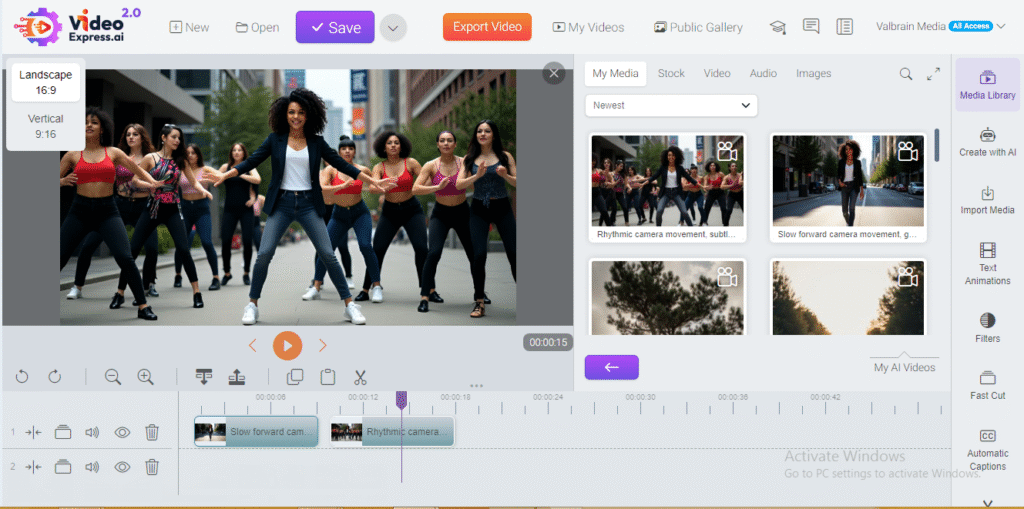Viewport: 1024px width, 509px height.
Task: Click the media library scrollbar
Action: (938, 145)
